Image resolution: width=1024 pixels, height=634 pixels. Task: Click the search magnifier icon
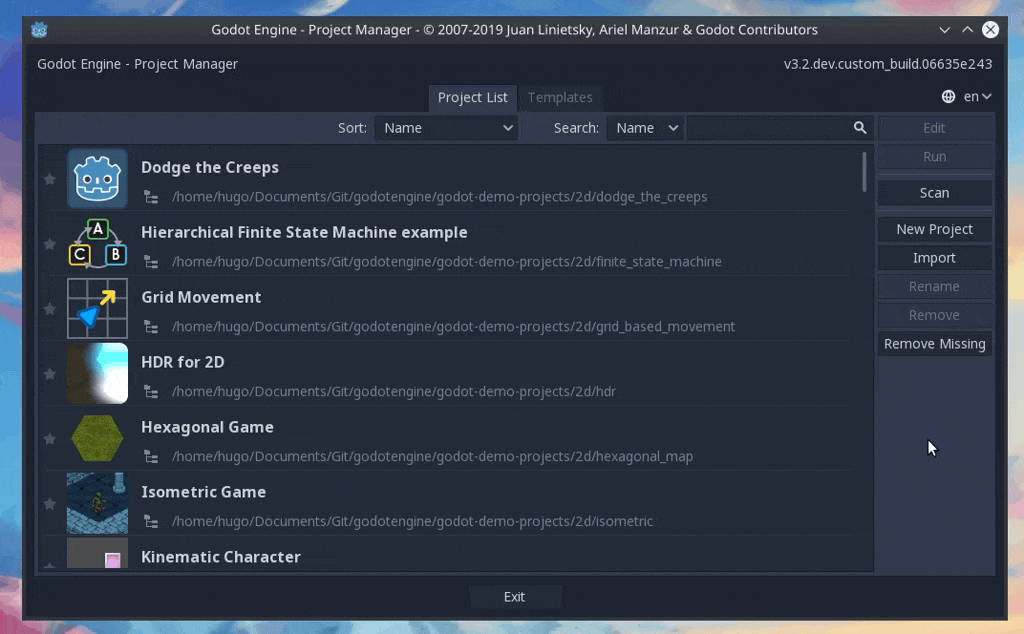click(x=859, y=128)
